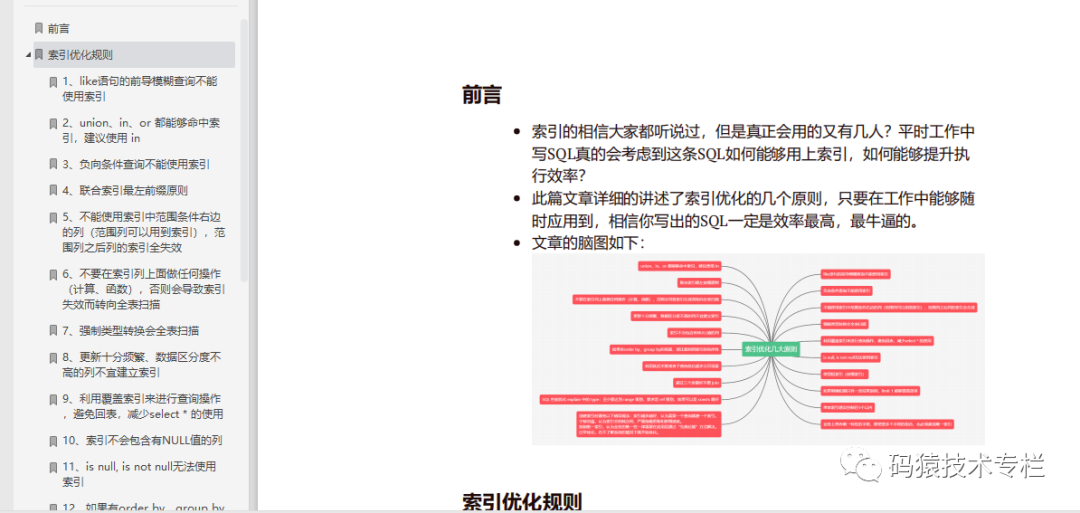Click bookmark icon for item 8、更新十分频繁
Screen dimensions: 1080x513
click(x=53, y=358)
